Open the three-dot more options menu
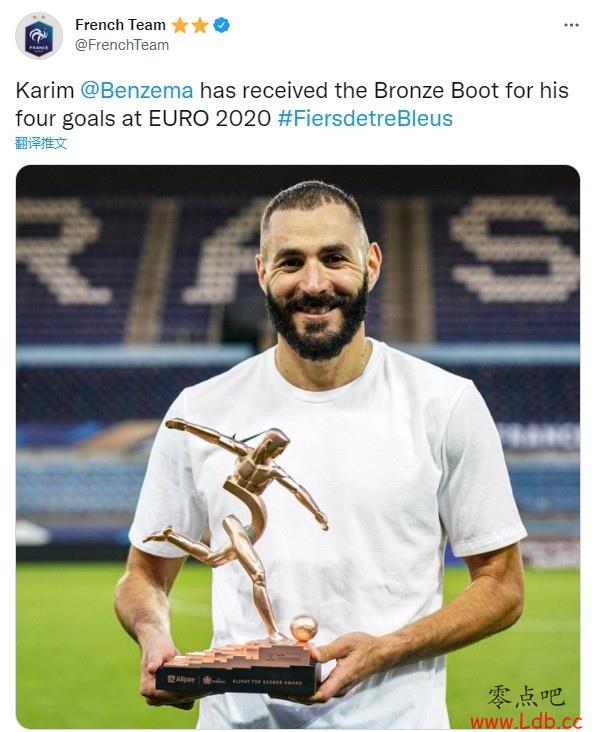 pos(571,25)
